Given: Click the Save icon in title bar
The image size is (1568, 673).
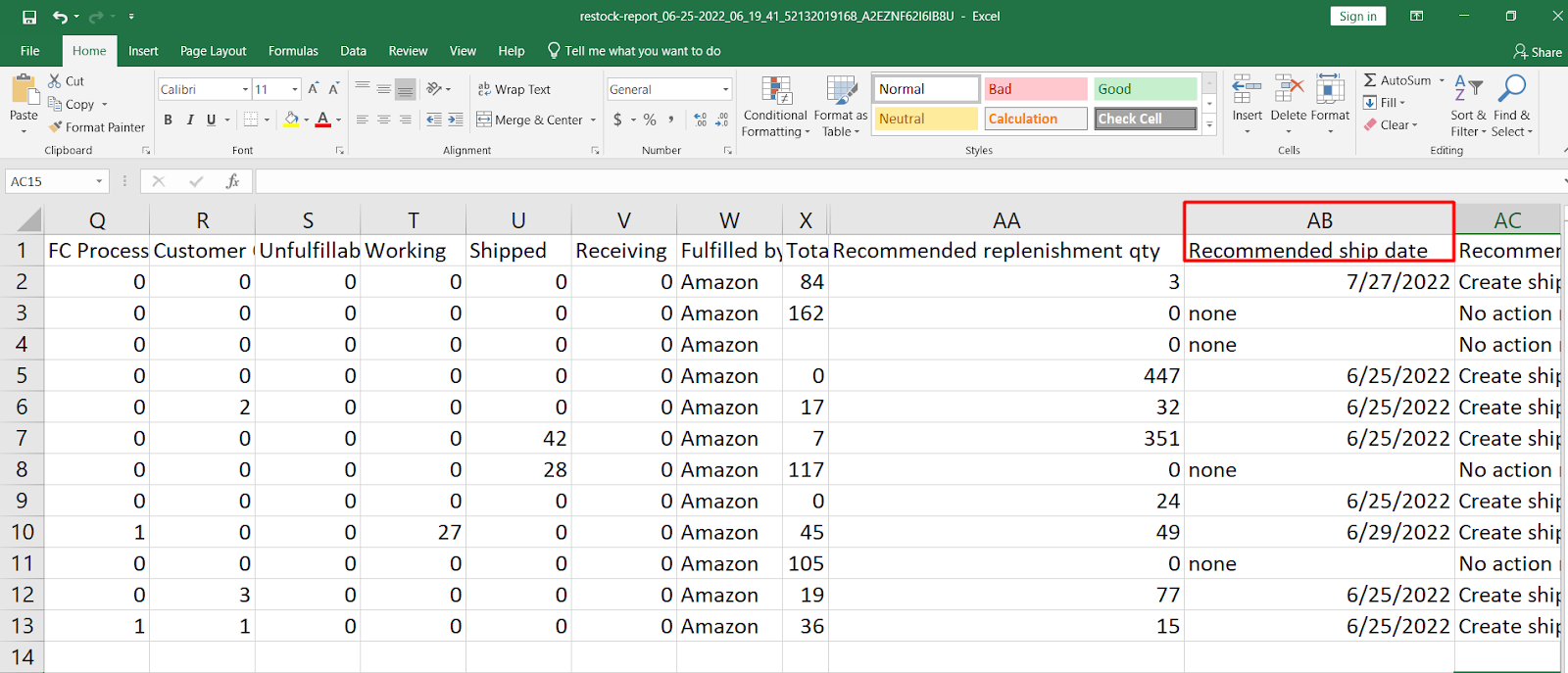Looking at the screenshot, I should click(29, 17).
